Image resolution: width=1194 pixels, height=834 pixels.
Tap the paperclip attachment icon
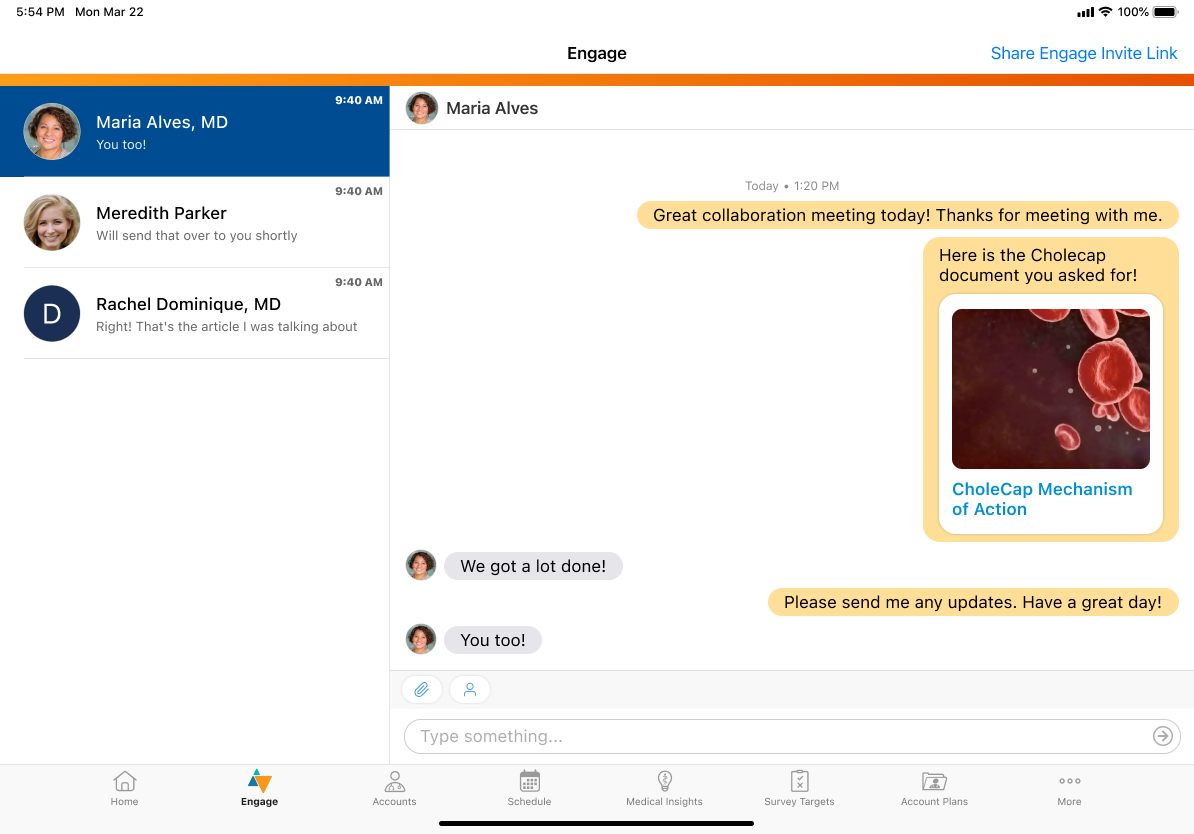tap(422, 690)
